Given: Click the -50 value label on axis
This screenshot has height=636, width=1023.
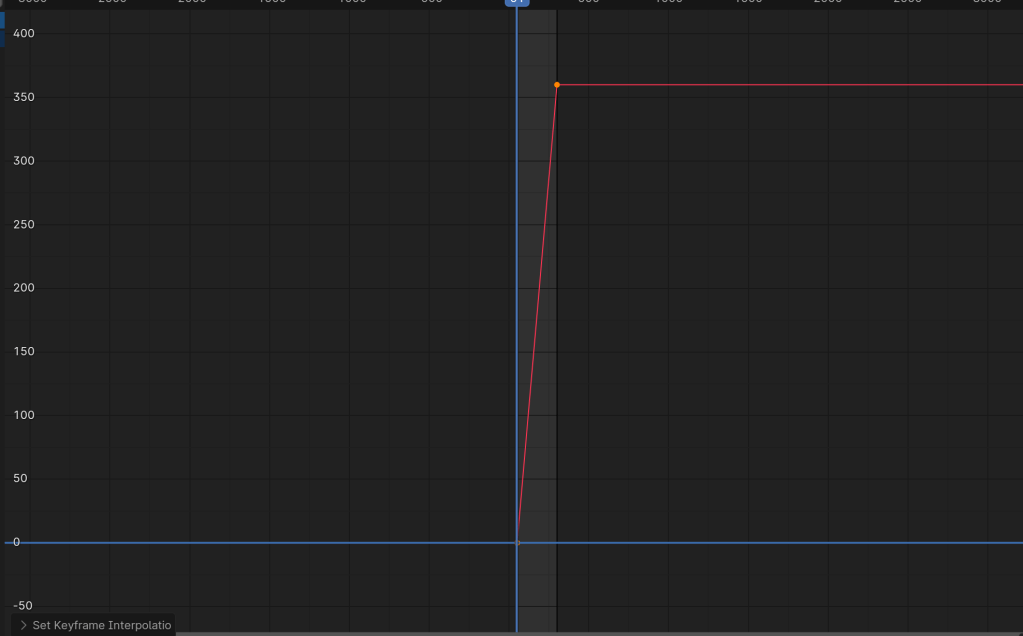Looking at the screenshot, I should pyautogui.click(x=24, y=606).
